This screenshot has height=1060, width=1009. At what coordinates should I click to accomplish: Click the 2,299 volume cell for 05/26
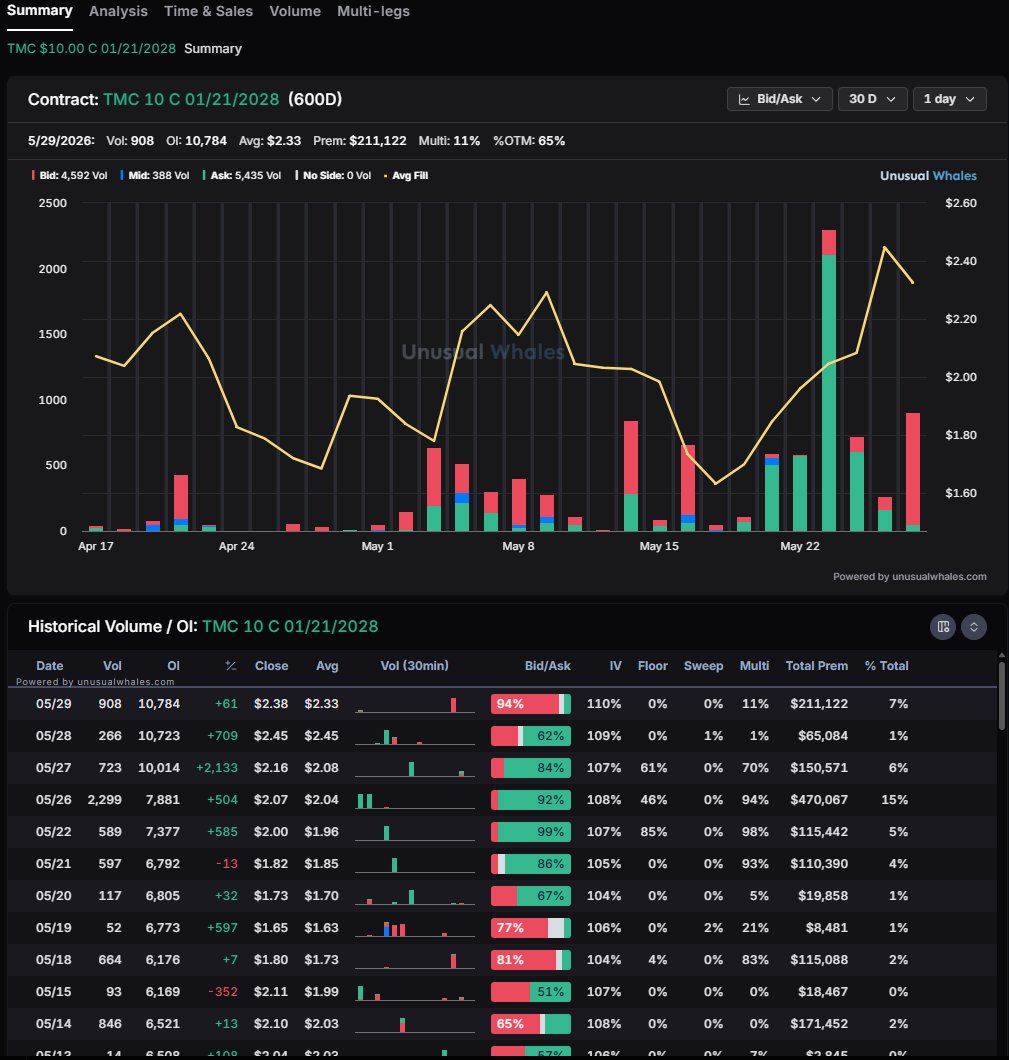coord(105,800)
